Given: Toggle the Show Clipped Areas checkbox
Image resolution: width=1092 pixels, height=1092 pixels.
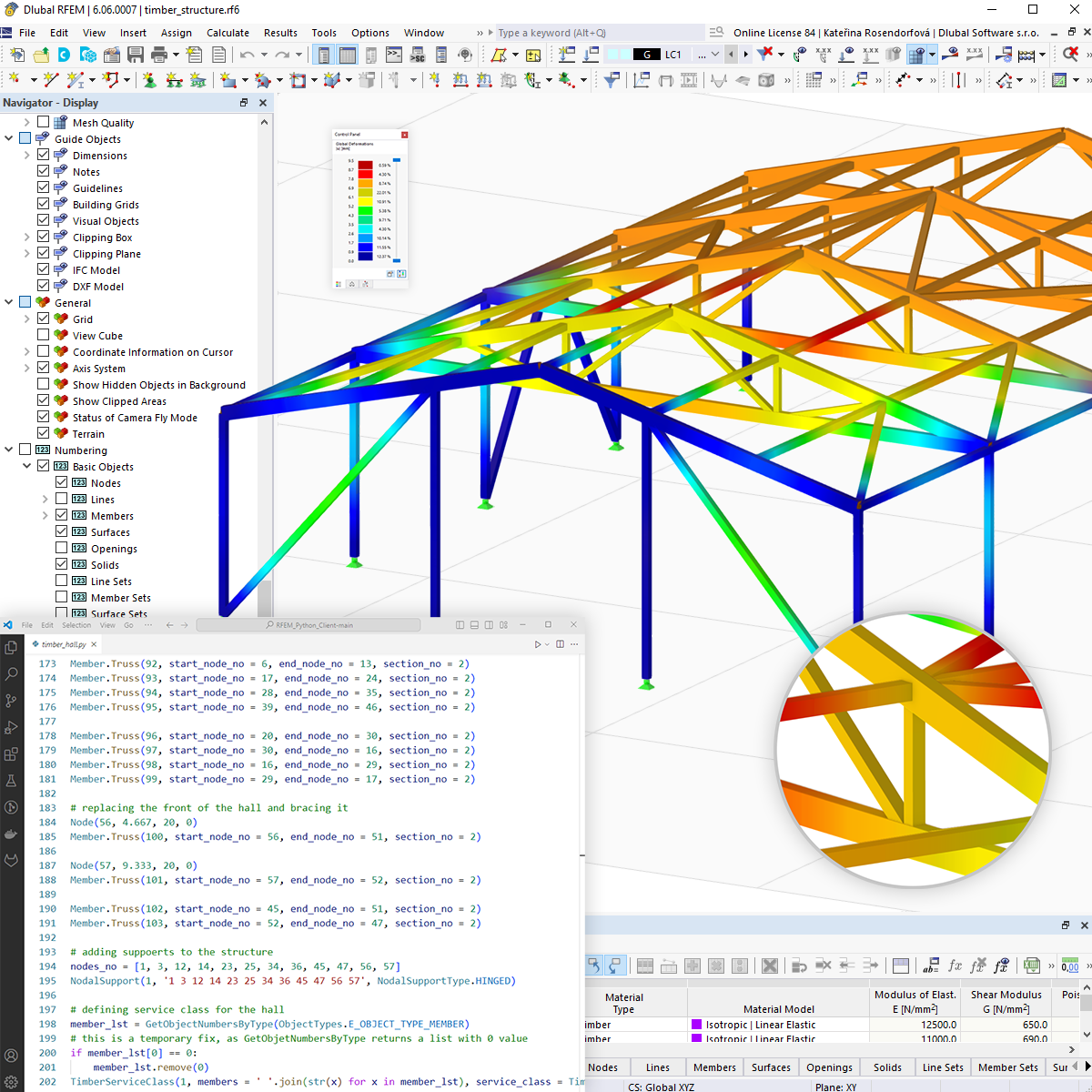Looking at the screenshot, I should tap(44, 400).
